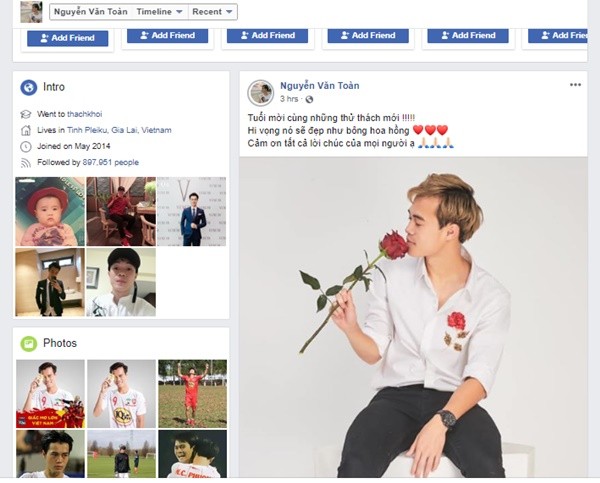Click the post author name Nguyễn Văn Toàn
This screenshot has height=483, width=600.
(319, 86)
